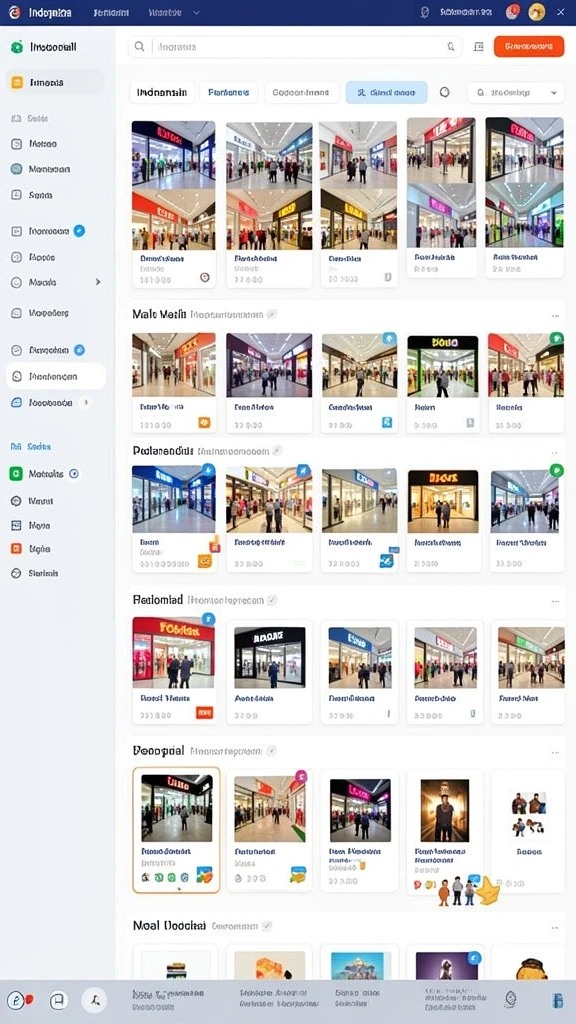Select the highlighted light-blue filter tab
Viewport: 576px width, 1024px height.
pos(386,93)
